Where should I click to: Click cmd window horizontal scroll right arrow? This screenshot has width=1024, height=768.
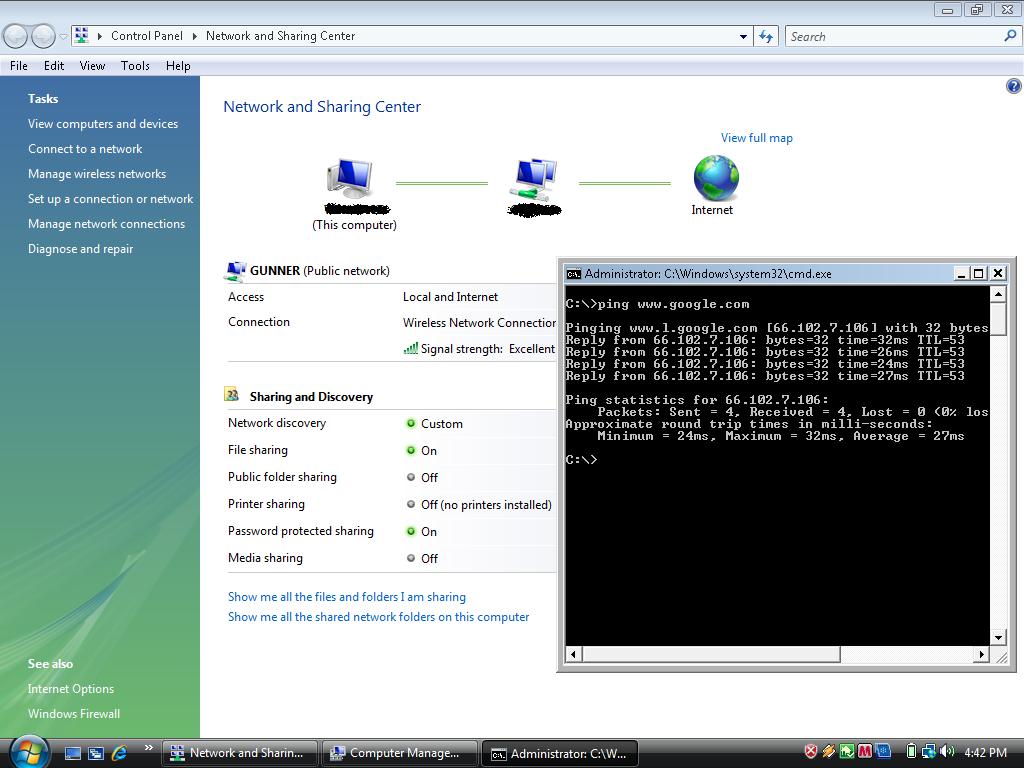tap(981, 654)
